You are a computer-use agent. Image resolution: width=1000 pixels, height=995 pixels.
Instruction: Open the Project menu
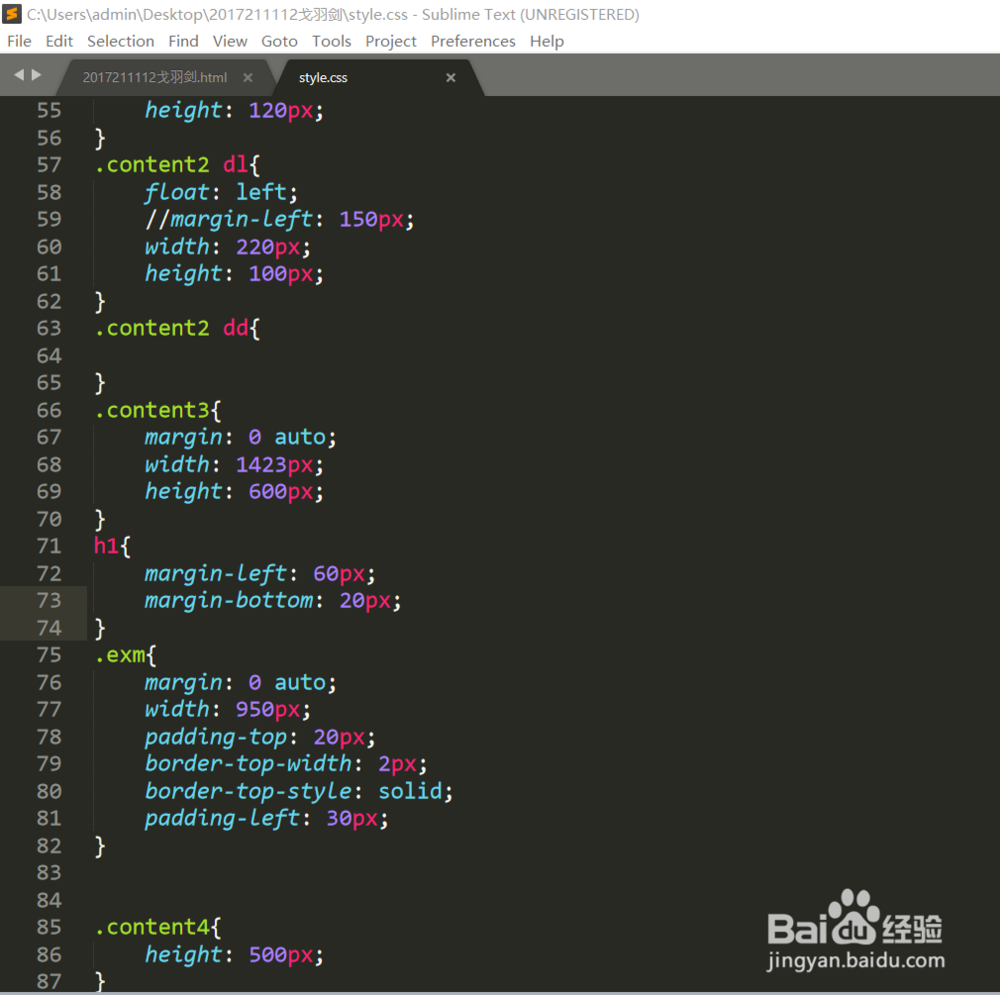391,41
